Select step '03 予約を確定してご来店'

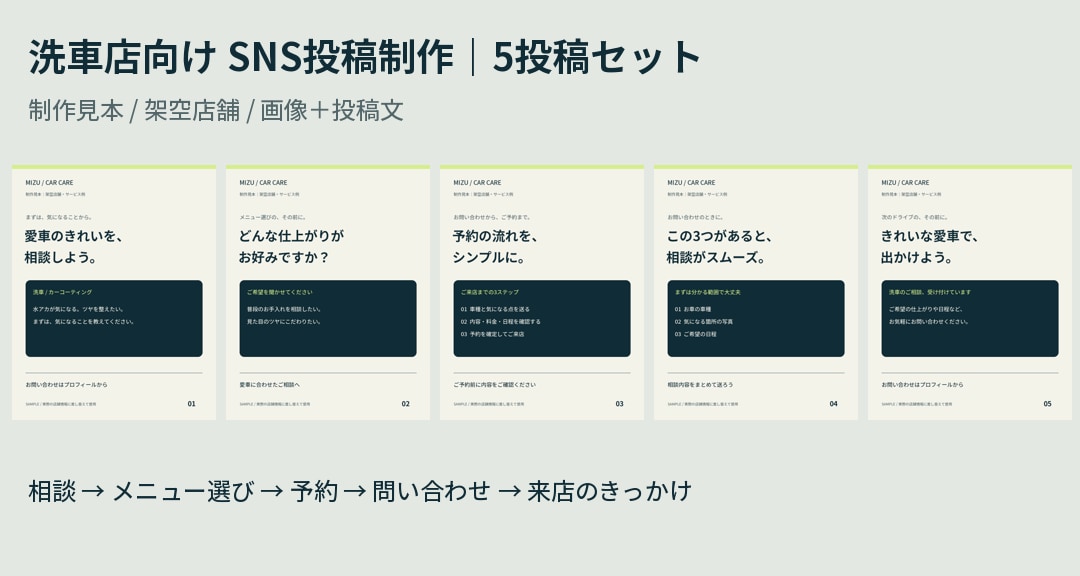click(492, 334)
